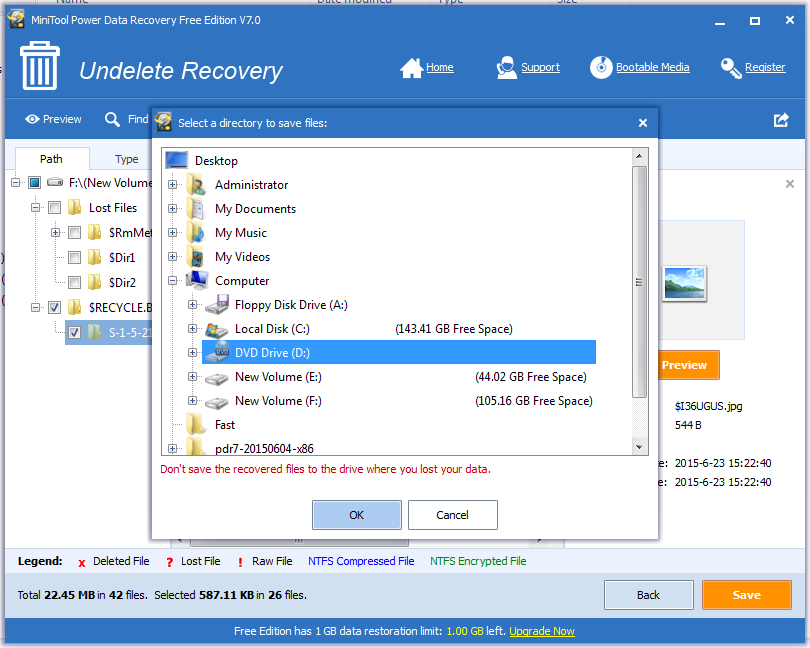Collapse the Lost Files tree node
Image resolution: width=810 pixels, height=648 pixels.
coord(35,208)
